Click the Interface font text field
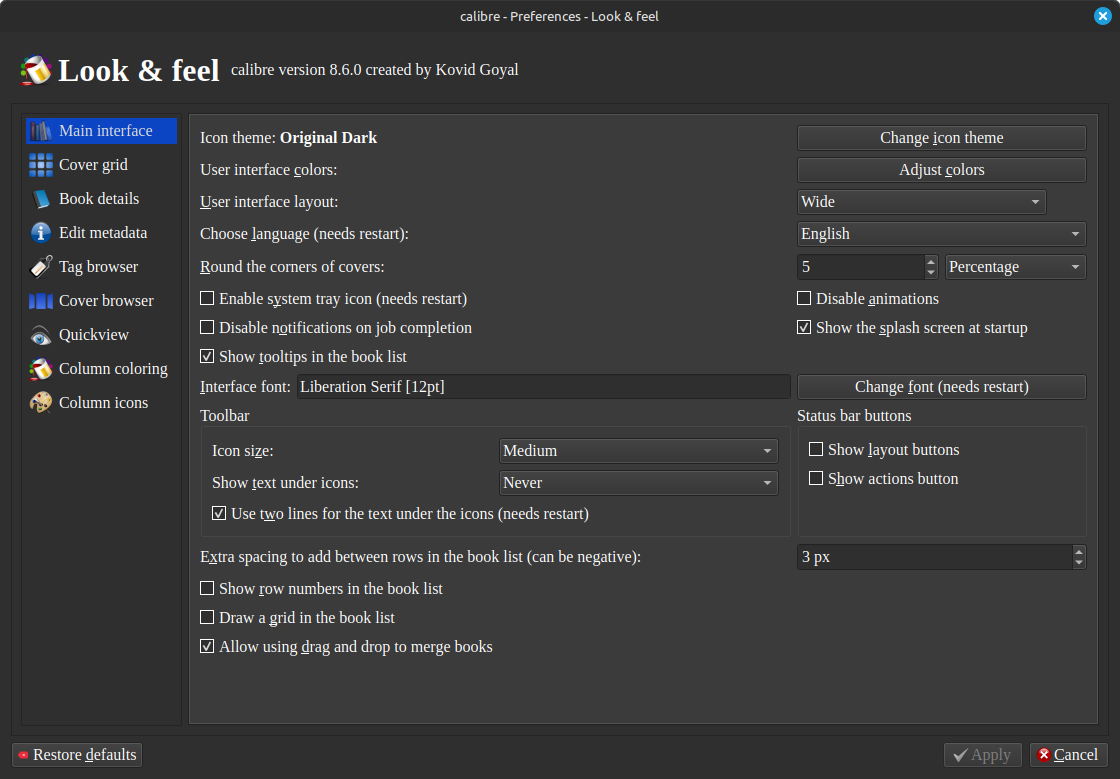The width and height of the screenshot is (1120, 779). click(543, 387)
